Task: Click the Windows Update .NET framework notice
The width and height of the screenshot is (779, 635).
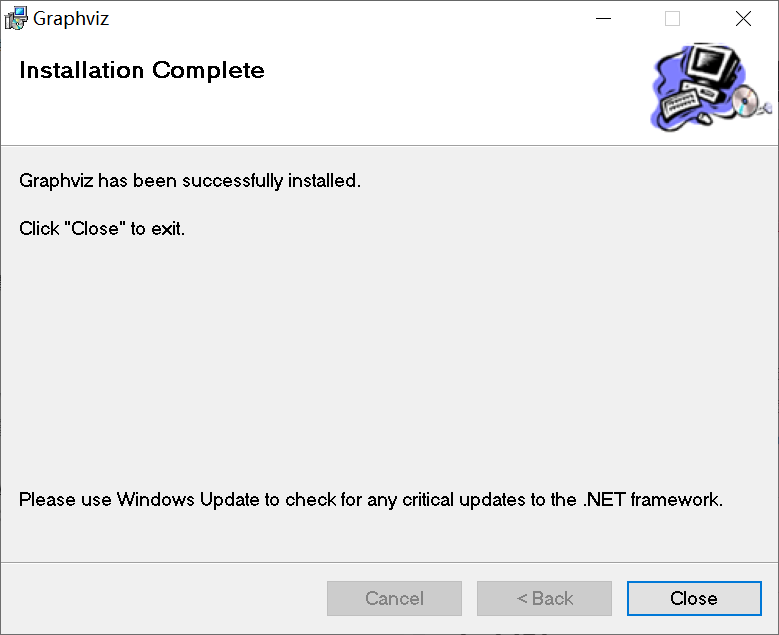Action: (x=371, y=500)
